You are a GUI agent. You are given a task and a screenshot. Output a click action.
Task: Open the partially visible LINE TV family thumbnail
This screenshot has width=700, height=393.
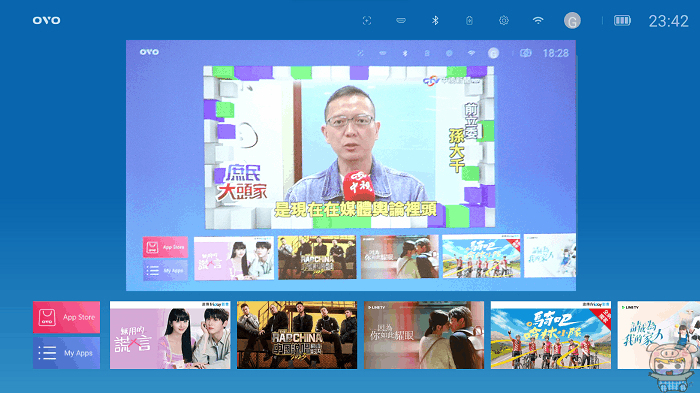[658, 335]
